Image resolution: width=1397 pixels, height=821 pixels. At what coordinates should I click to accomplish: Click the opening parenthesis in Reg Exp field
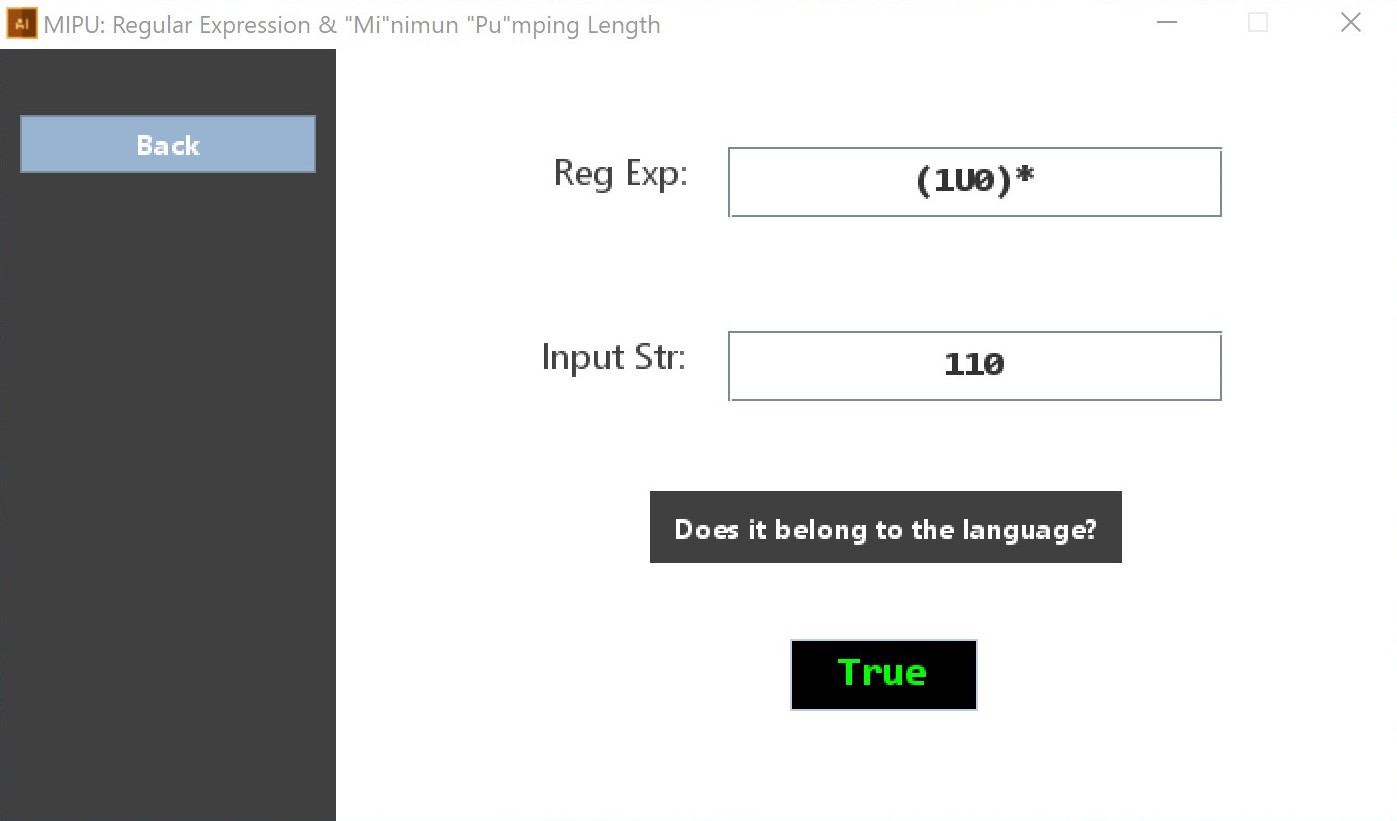coord(923,182)
